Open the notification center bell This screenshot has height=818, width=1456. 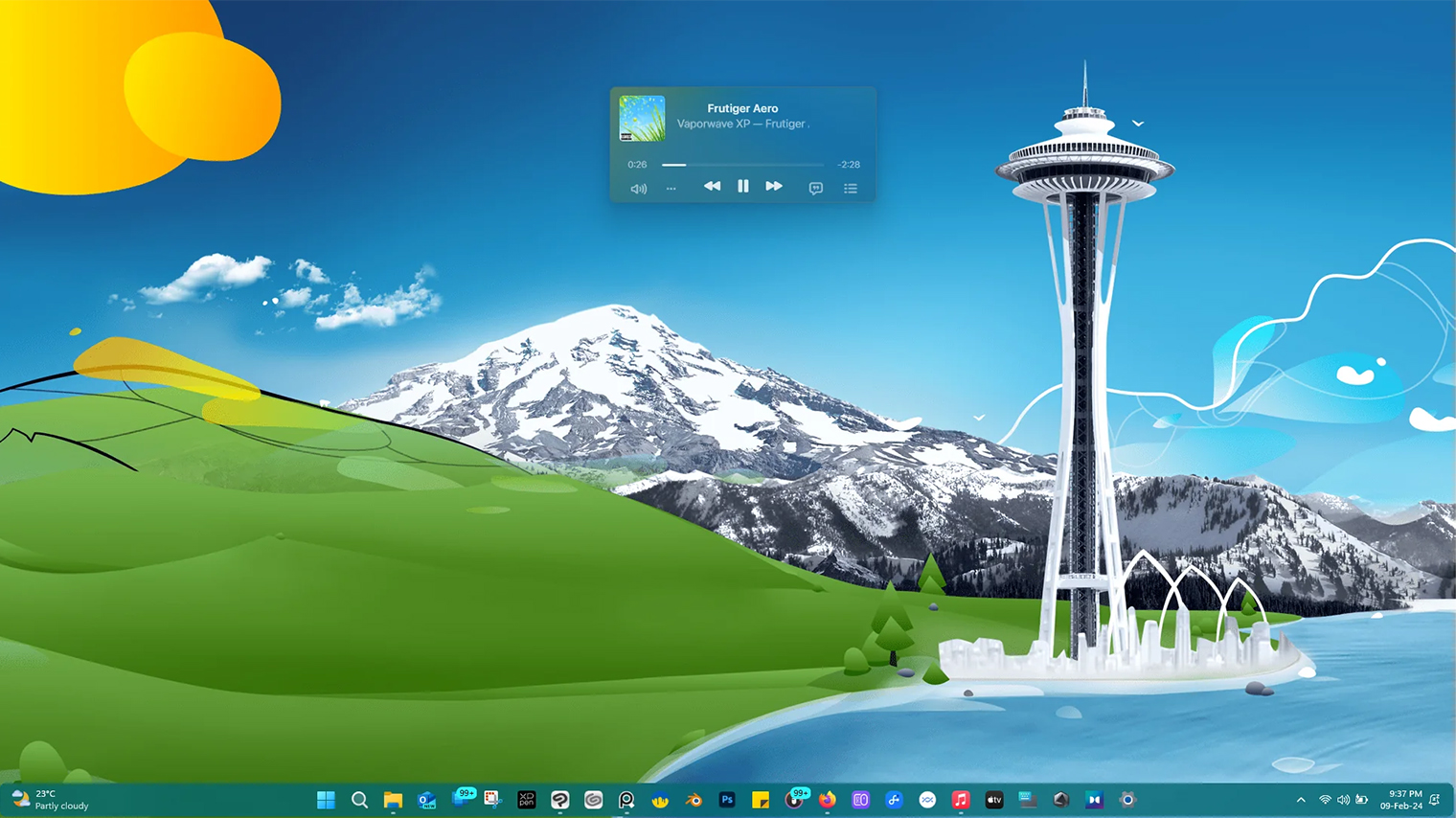[x=1435, y=800]
